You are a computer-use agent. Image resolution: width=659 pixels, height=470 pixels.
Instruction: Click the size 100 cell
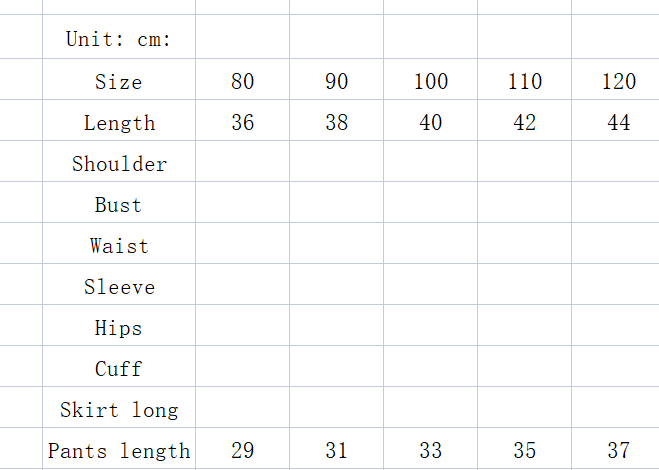click(430, 81)
